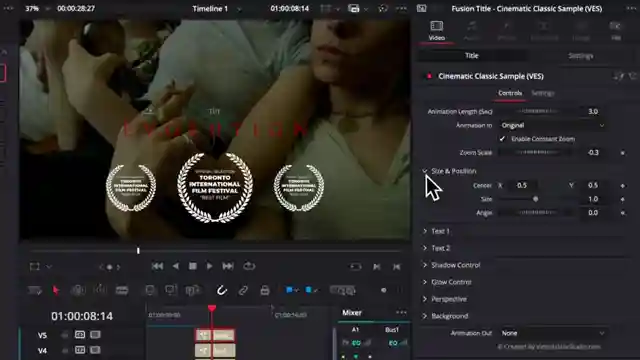Add a keyframe for Zoom Scale
Screen dimensions: 640x360
(622, 153)
